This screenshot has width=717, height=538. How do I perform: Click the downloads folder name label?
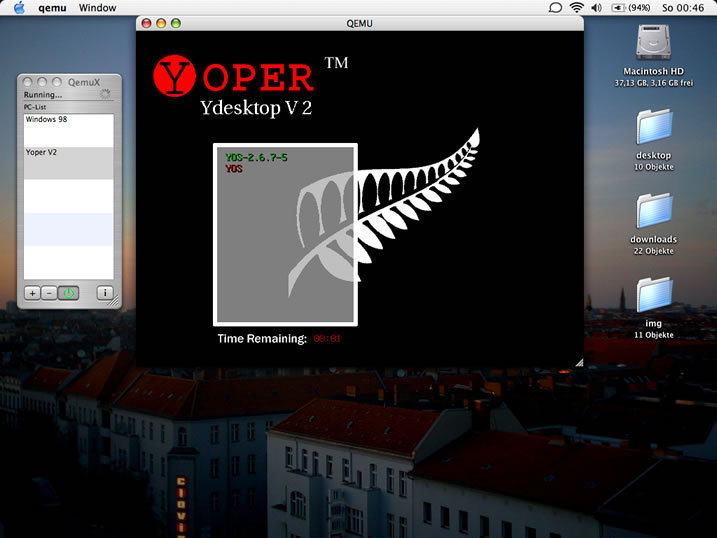(653, 239)
